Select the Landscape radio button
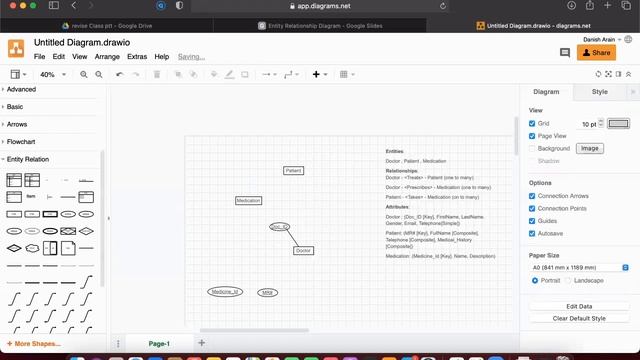The image size is (640, 360). tap(568, 280)
